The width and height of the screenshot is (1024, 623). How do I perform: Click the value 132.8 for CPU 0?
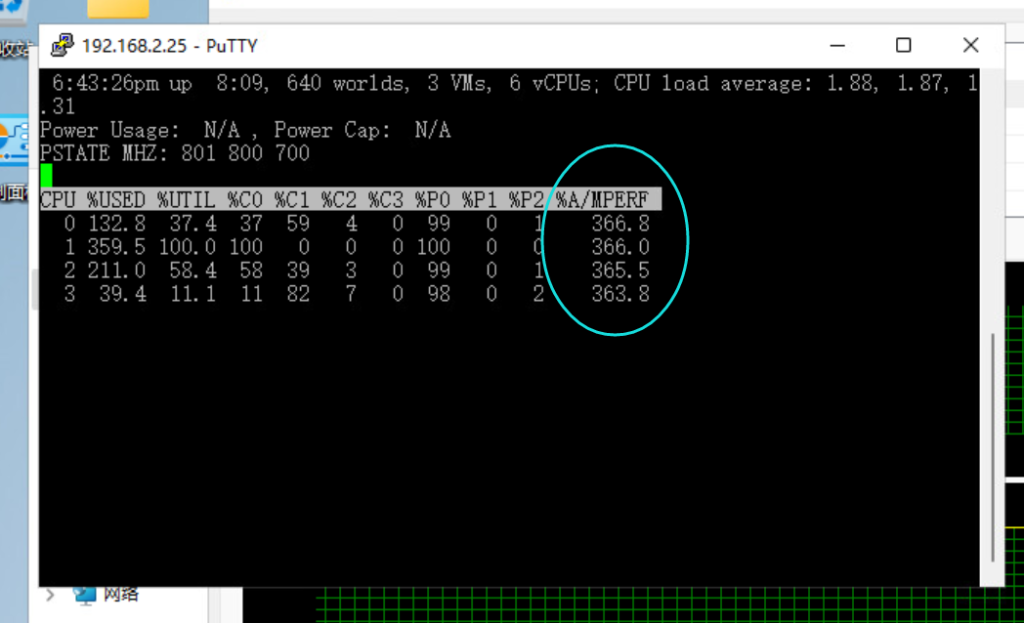pyautogui.click(x=117, y=224)
